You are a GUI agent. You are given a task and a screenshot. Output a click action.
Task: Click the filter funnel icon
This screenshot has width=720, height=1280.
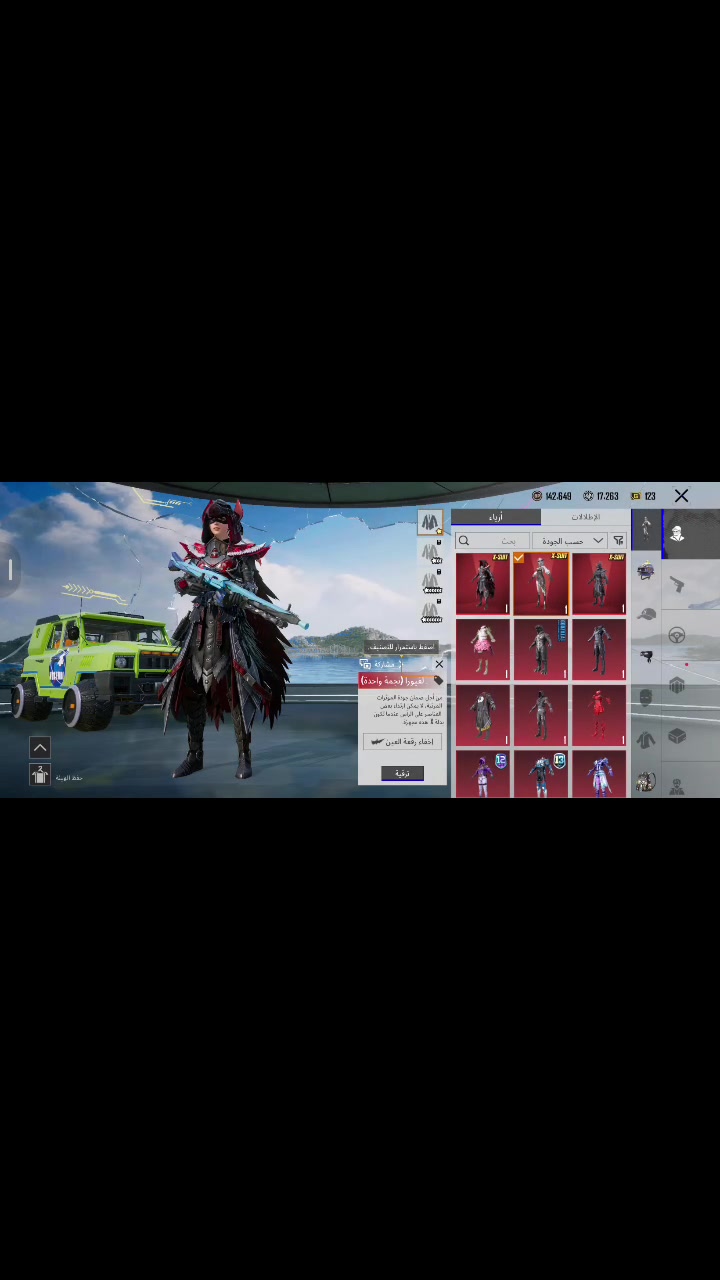[618, 541]
